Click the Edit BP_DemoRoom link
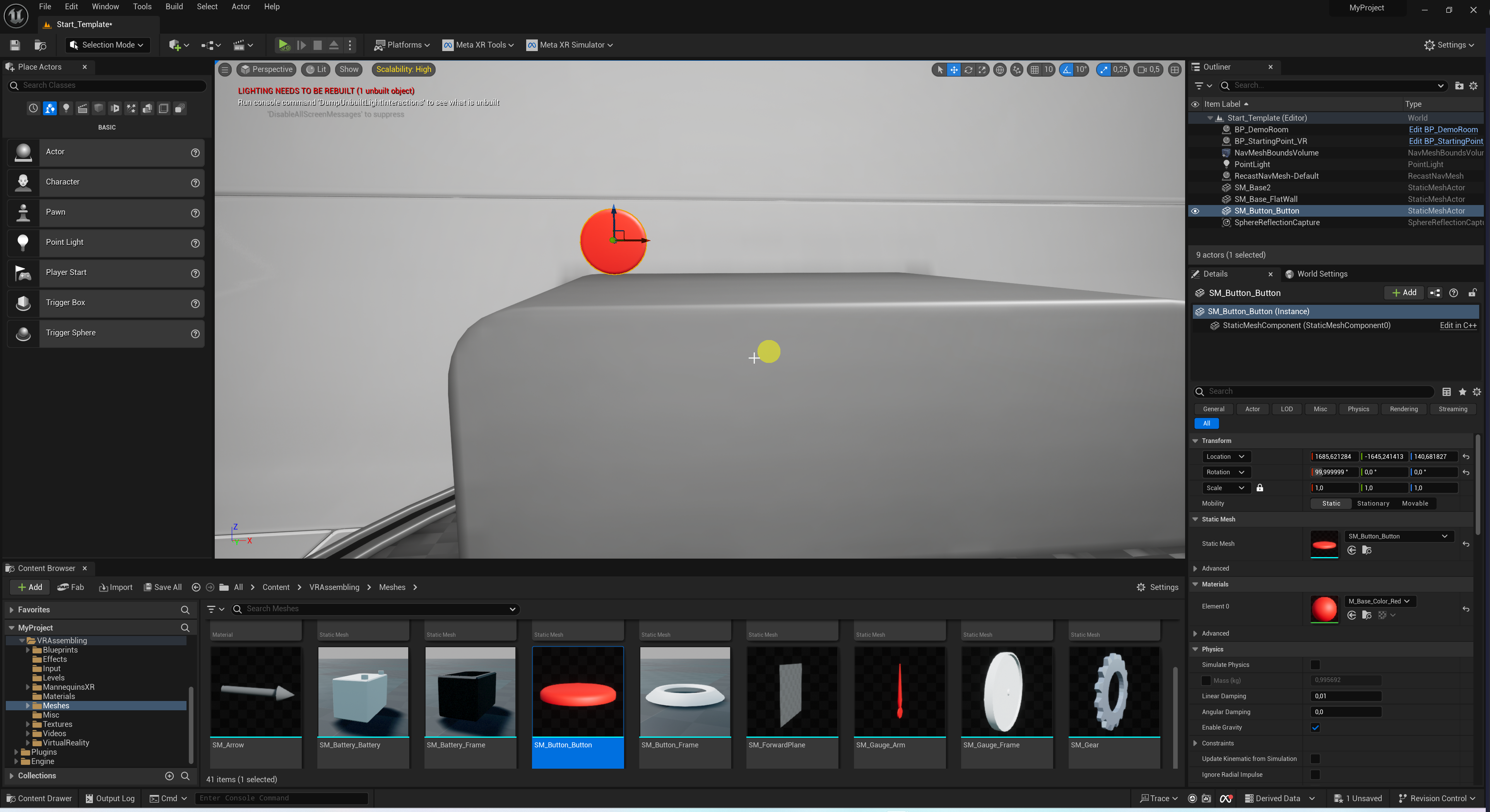 coord(1442,130)
